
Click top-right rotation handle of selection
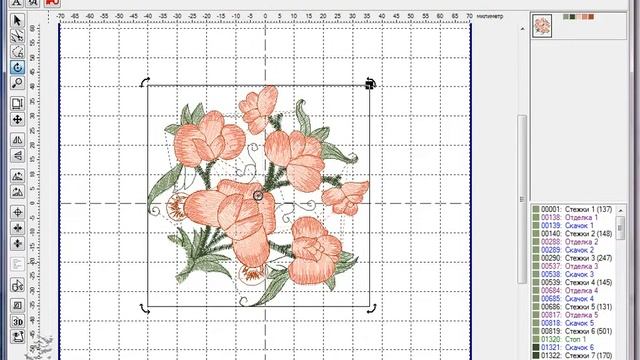coord(371,83)
